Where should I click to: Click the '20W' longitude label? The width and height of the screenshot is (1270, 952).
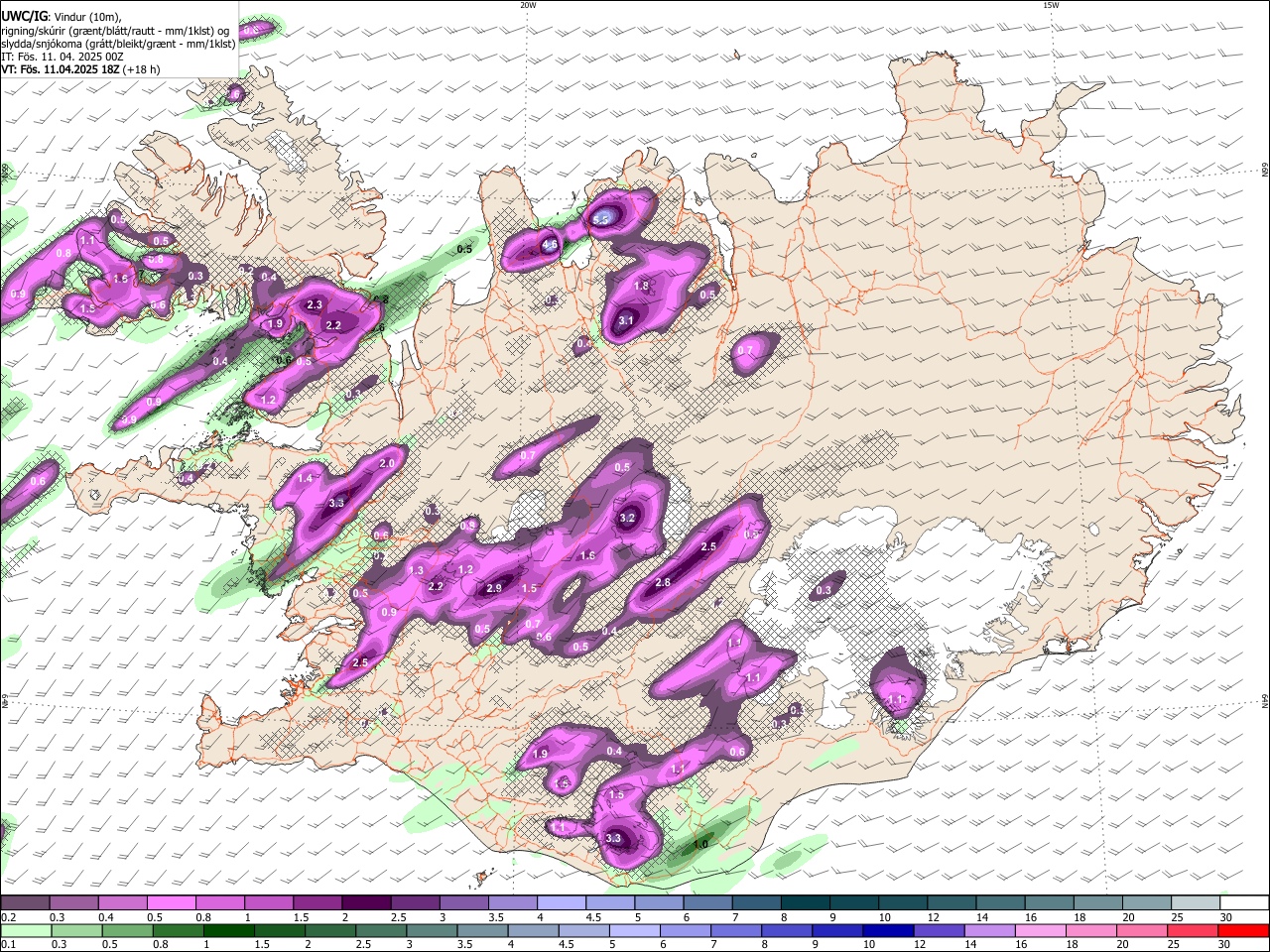528,5
